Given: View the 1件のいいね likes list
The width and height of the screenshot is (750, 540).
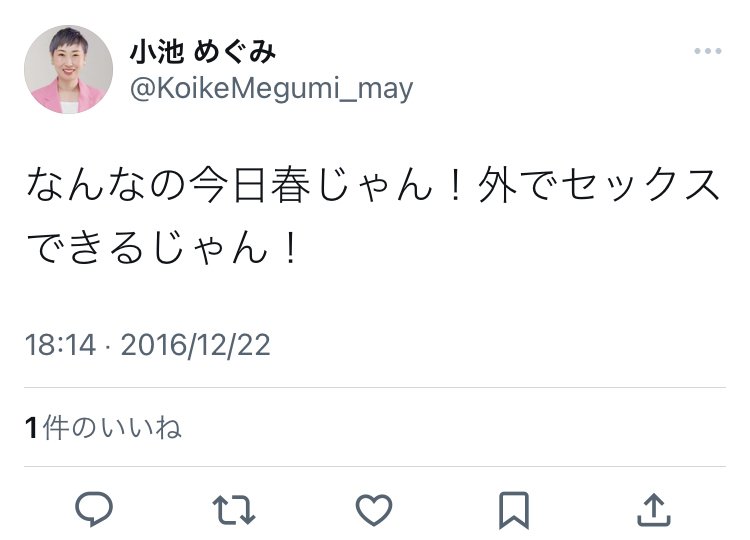Looking at the screenshot, I should [x=103, y=427].
